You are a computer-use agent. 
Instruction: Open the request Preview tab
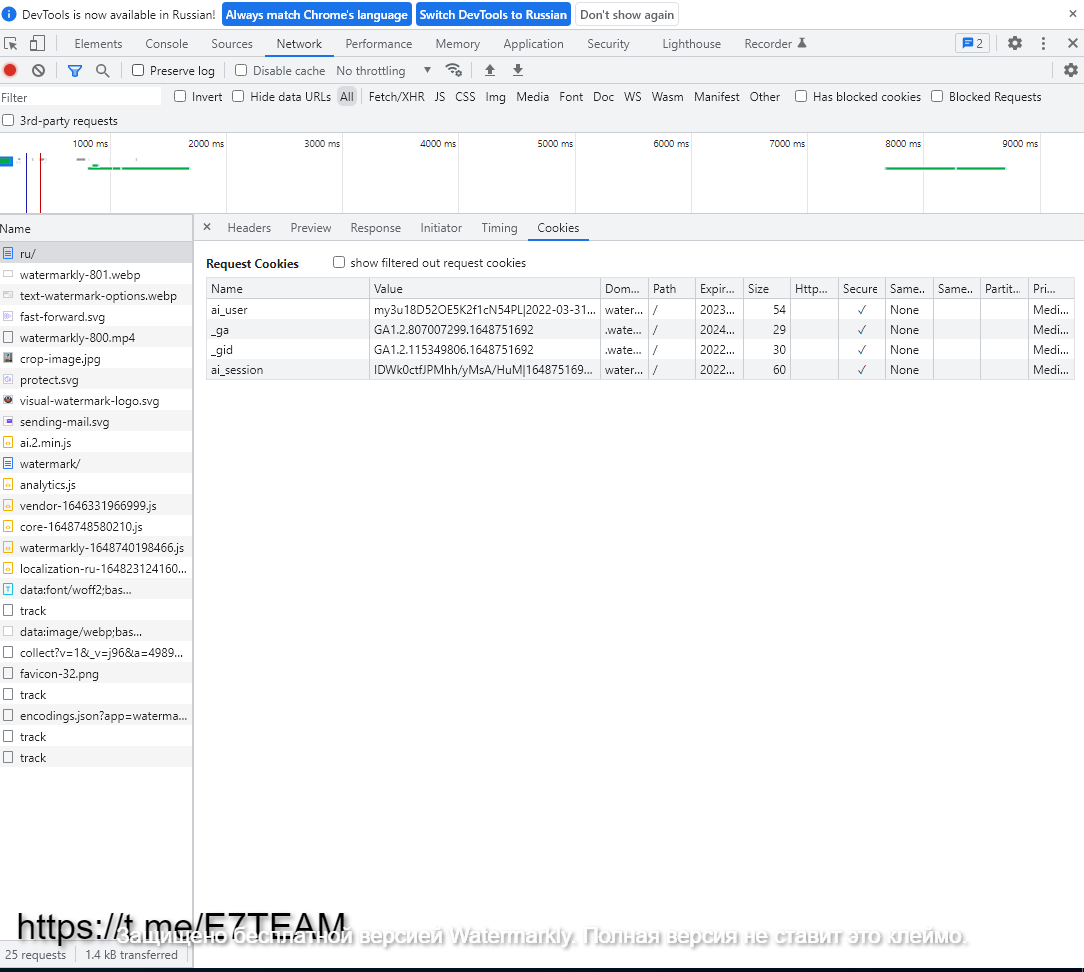point(310,227)
